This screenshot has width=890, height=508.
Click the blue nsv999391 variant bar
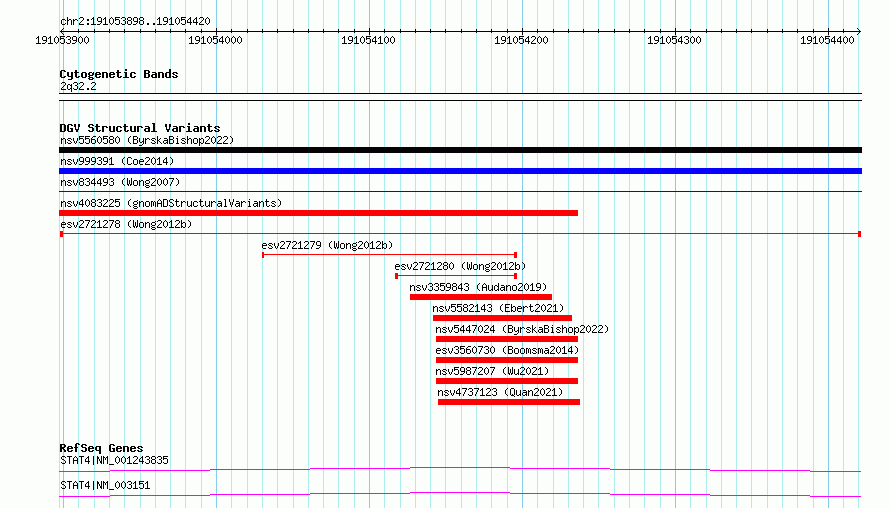pos(460,171)
